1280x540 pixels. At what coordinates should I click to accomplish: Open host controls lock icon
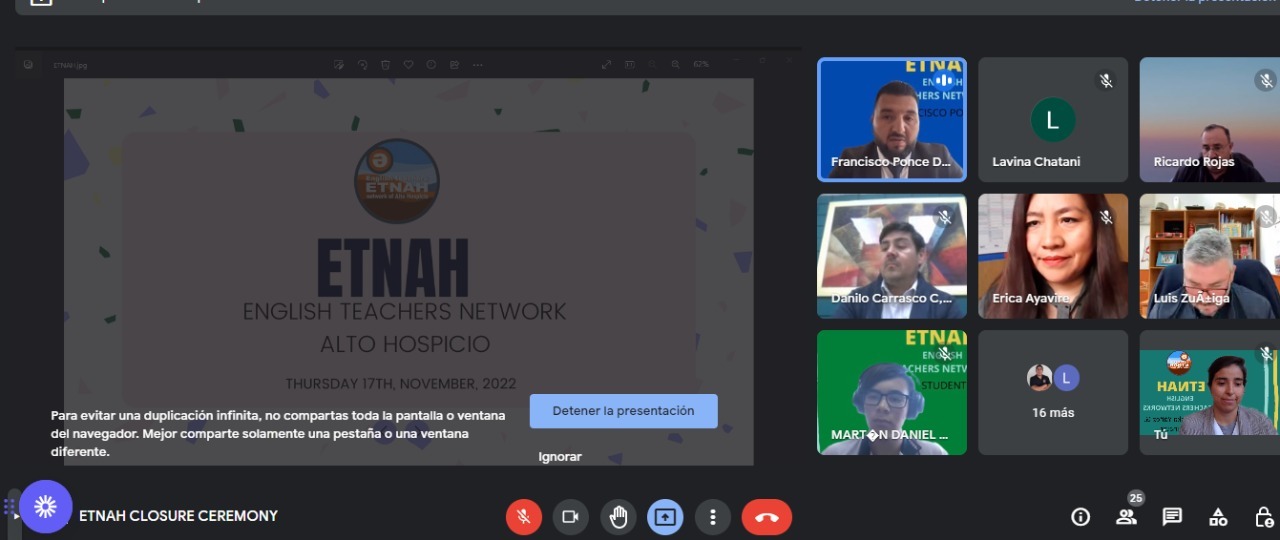click(x=1264, y=517)
